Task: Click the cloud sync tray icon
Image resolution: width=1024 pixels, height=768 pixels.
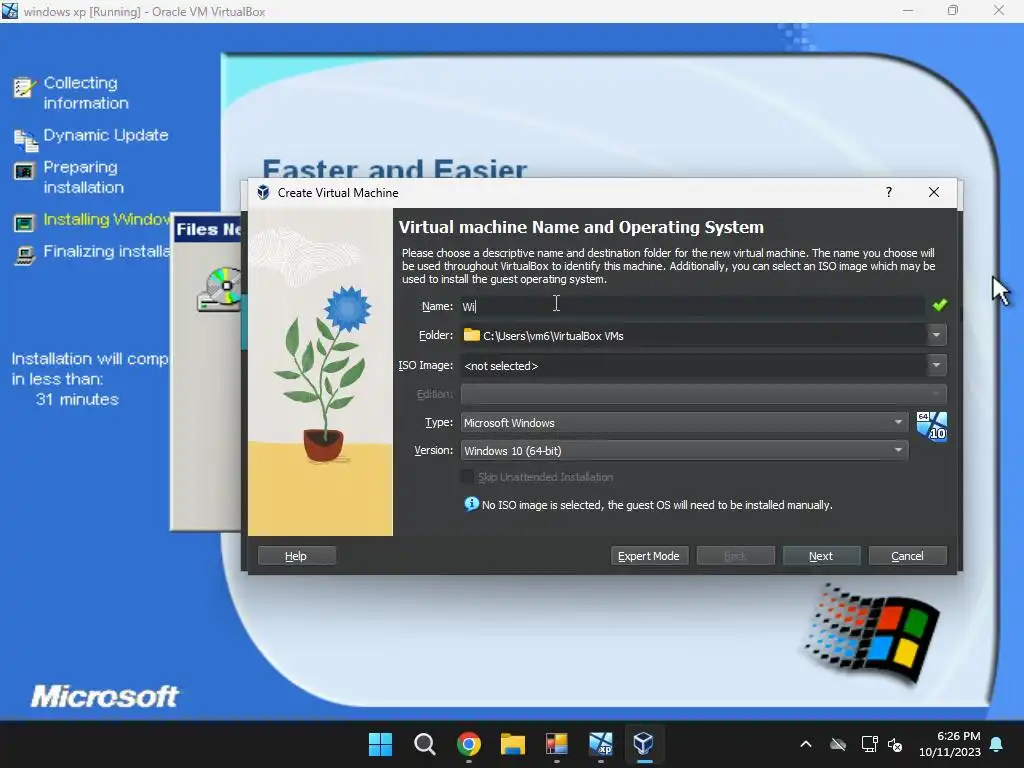Action: pyautogui.click(x=838, y=744)
